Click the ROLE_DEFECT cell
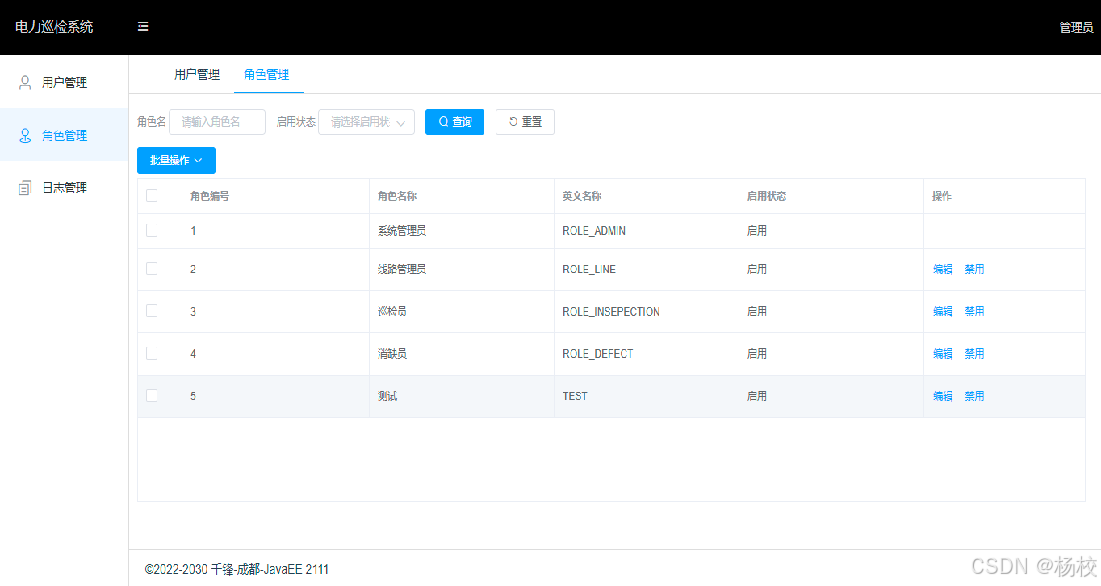The image size is (1101, 586). [x=598, y=354]
